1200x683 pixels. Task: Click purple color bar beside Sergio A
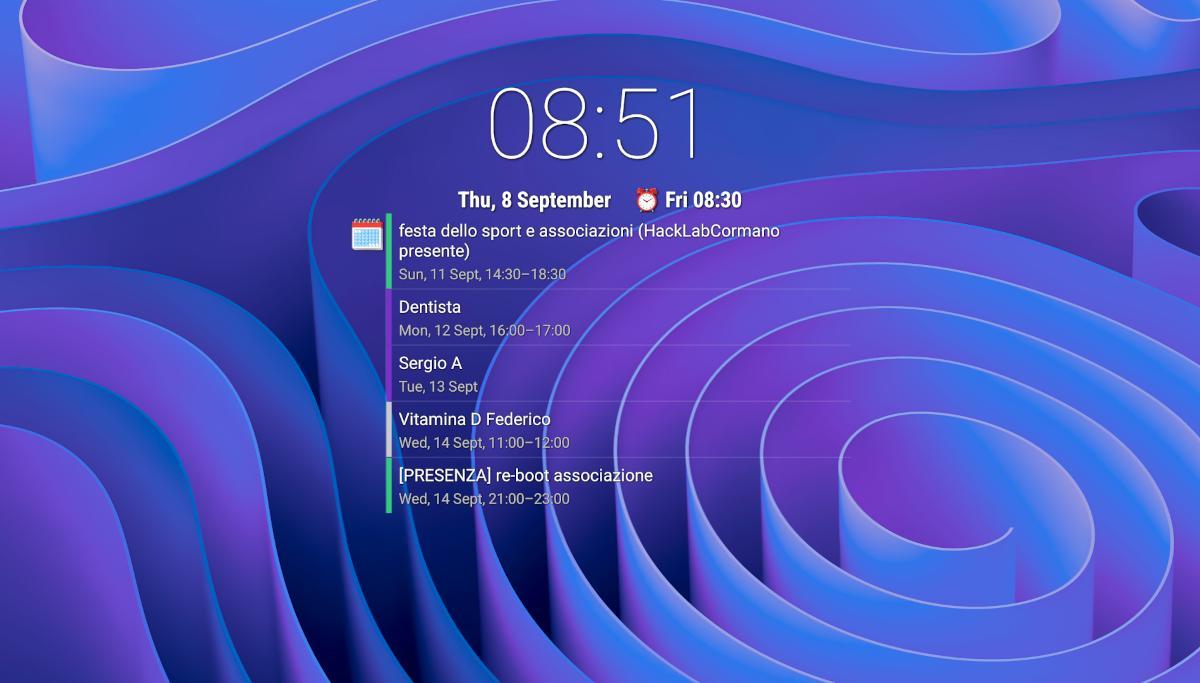389,373
